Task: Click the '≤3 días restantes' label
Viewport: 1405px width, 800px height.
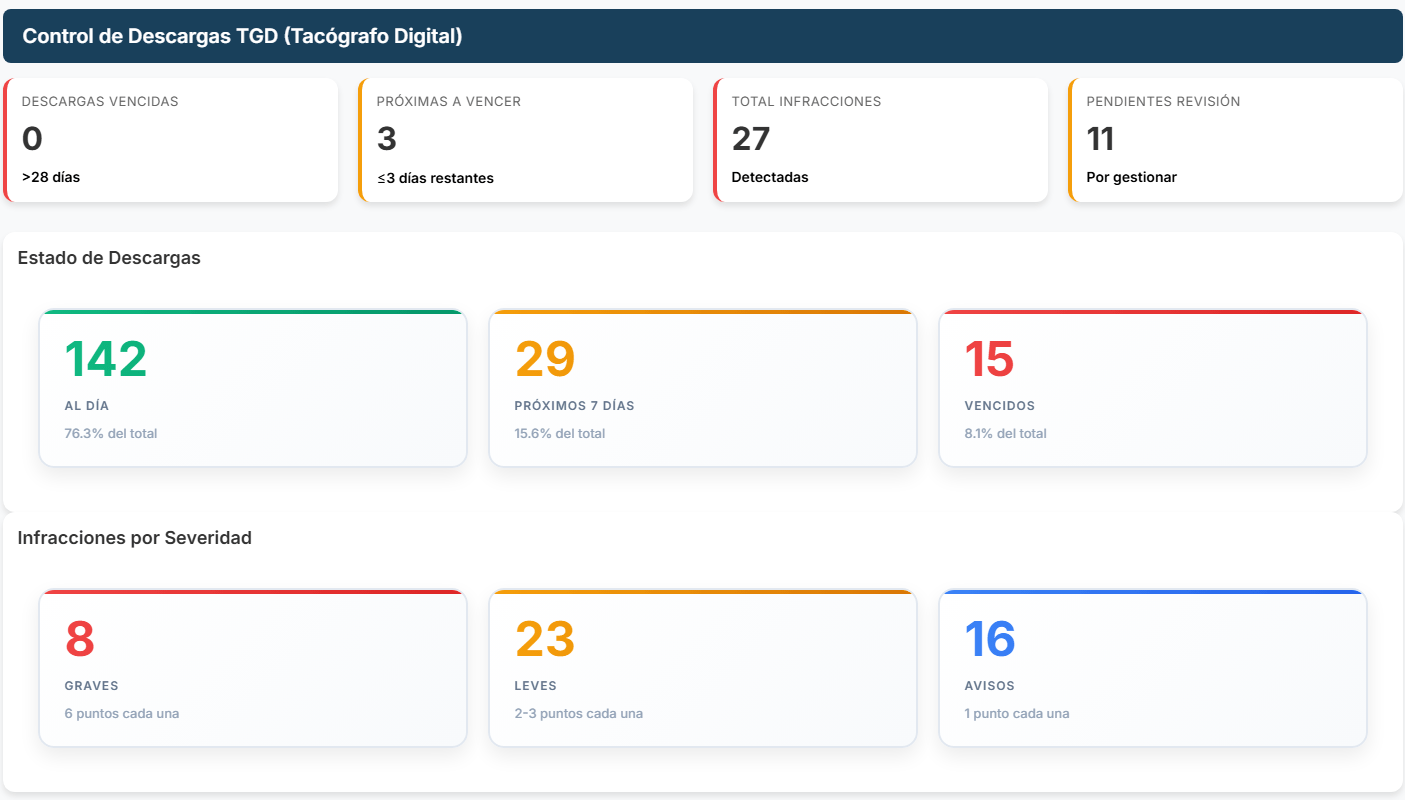Action: [435, 178]
